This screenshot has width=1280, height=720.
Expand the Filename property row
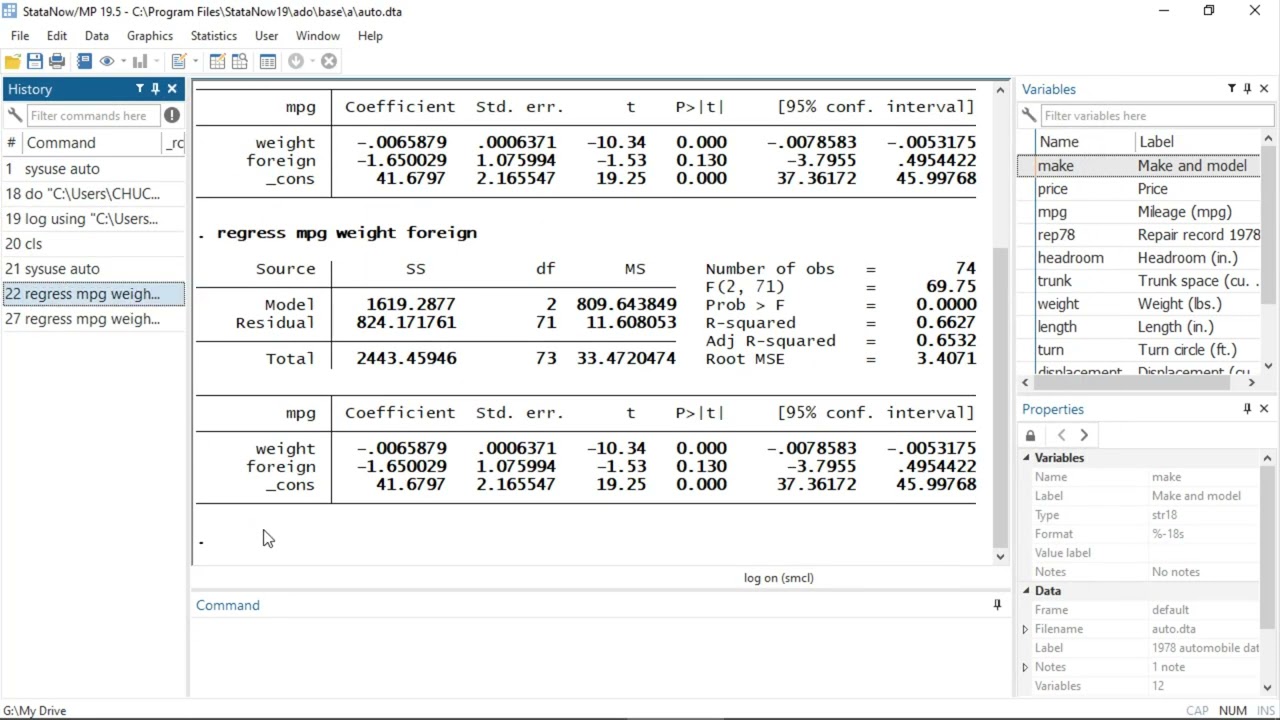pyautogui.click(x=1025, y=629)
